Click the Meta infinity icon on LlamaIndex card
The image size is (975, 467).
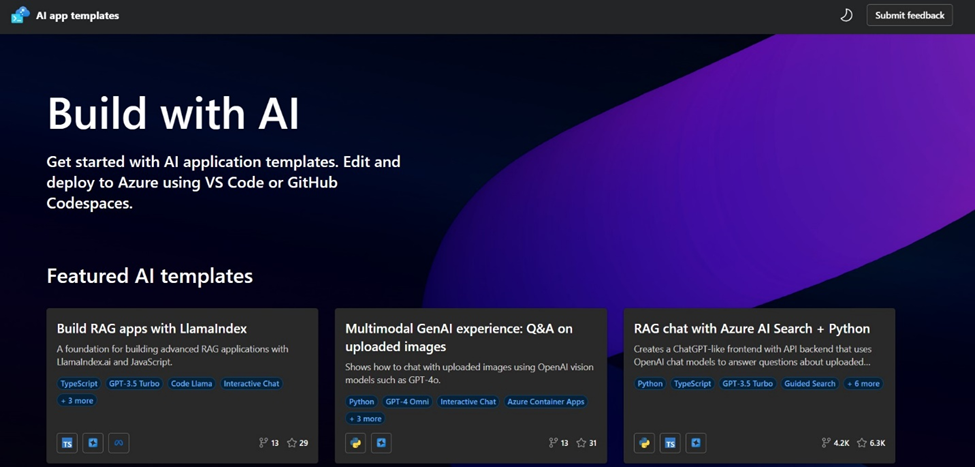pos(118,443)
